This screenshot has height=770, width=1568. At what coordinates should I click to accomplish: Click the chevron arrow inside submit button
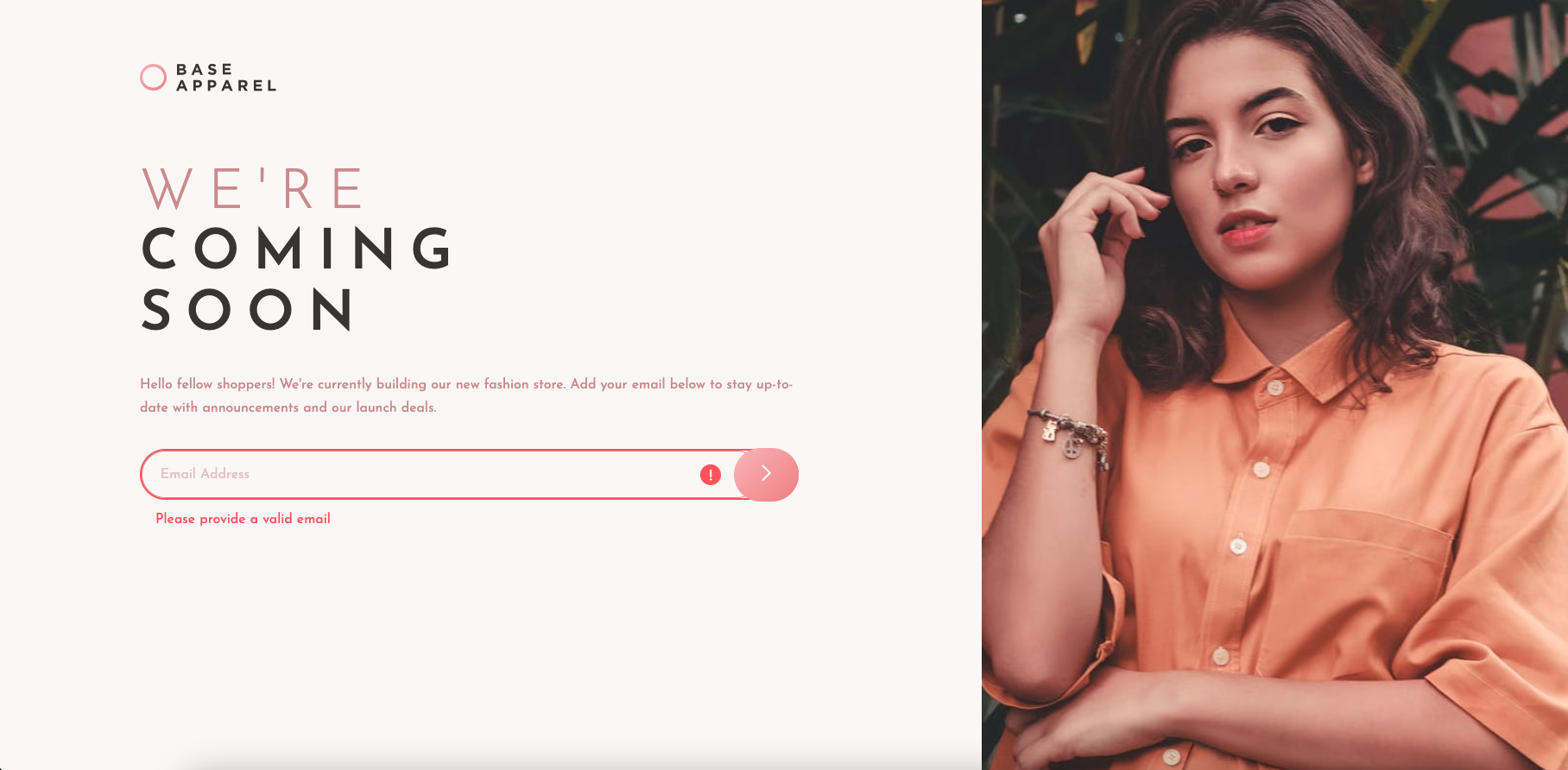766,473
